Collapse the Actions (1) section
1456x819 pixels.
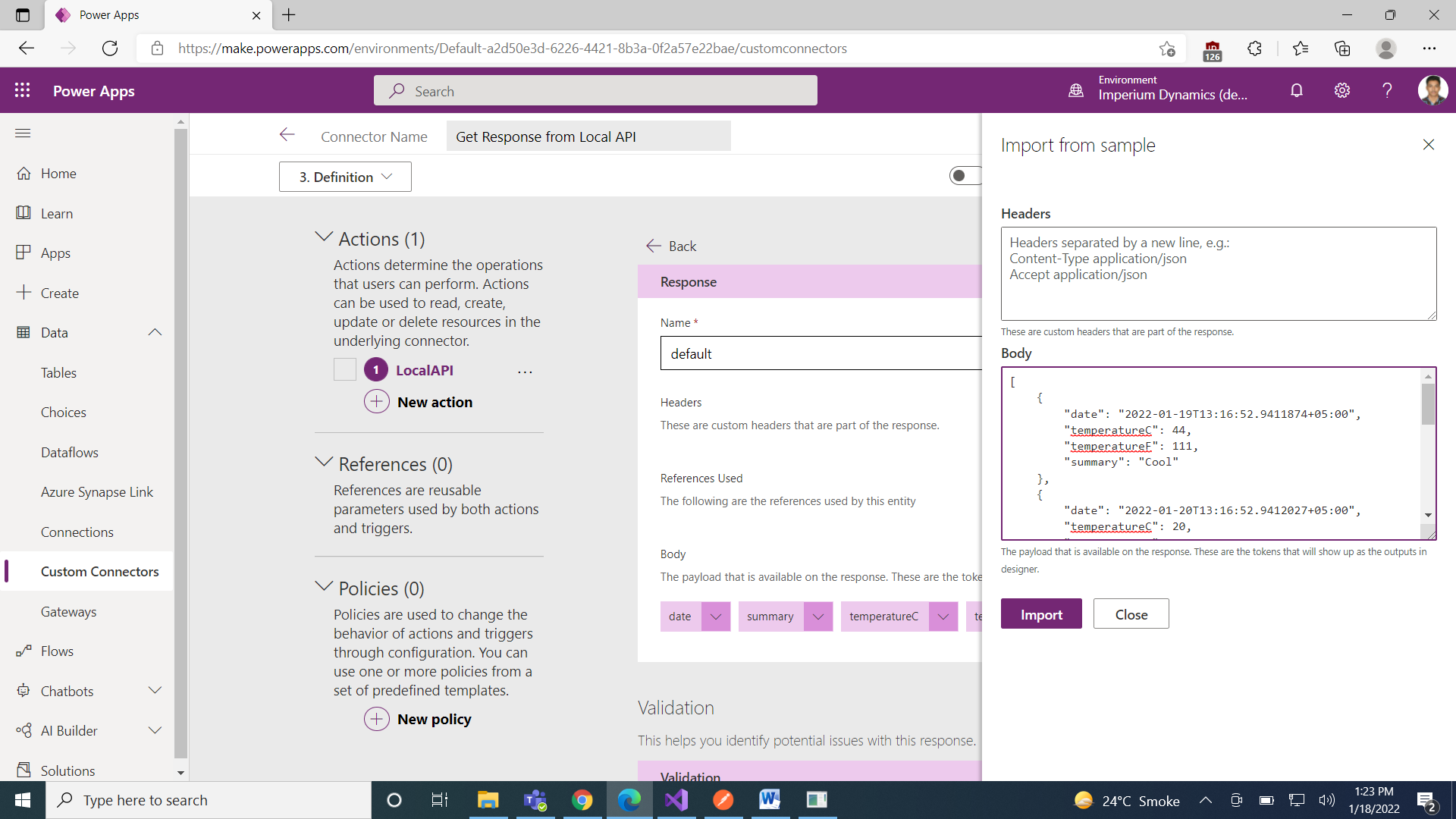point(324,237)
